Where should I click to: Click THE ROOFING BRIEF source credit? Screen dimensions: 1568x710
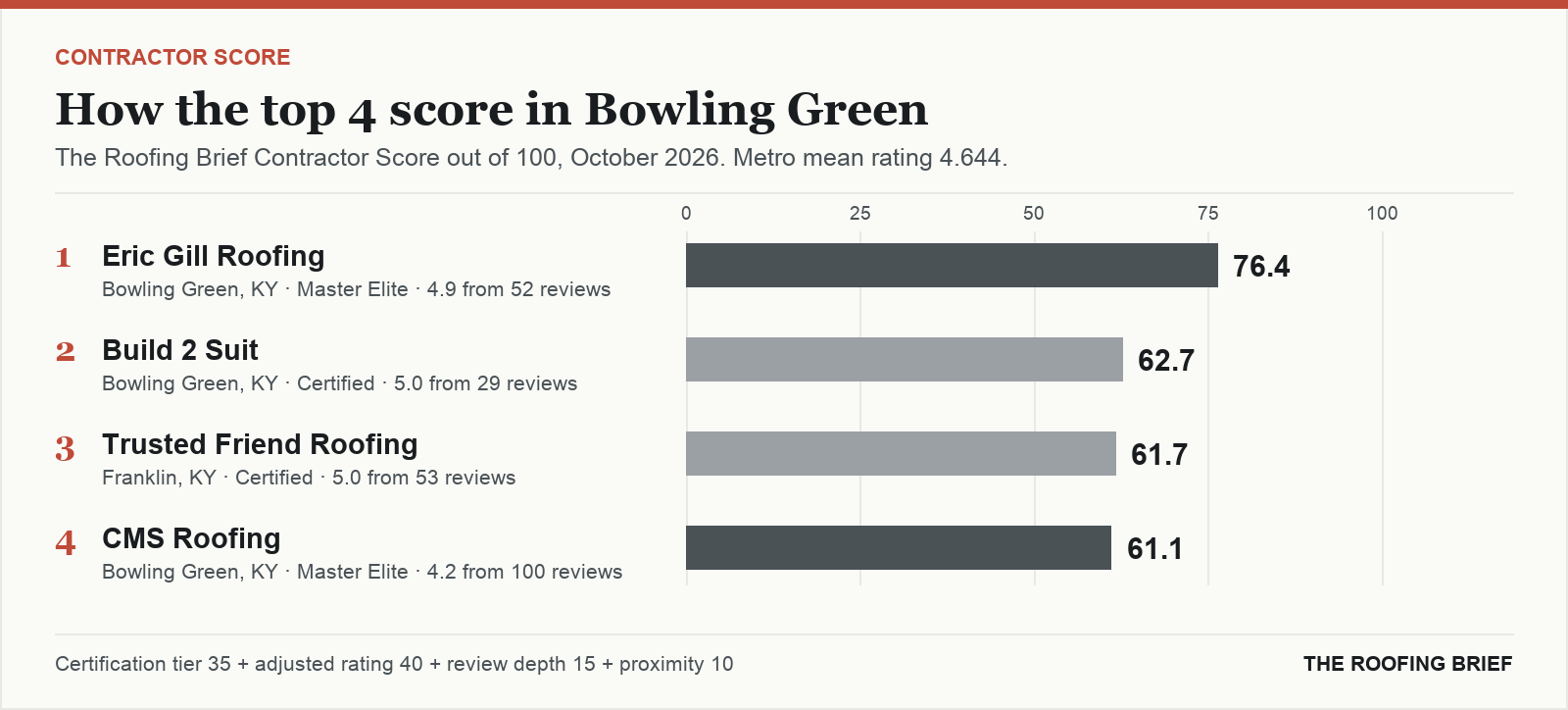tap(1408, 664)
